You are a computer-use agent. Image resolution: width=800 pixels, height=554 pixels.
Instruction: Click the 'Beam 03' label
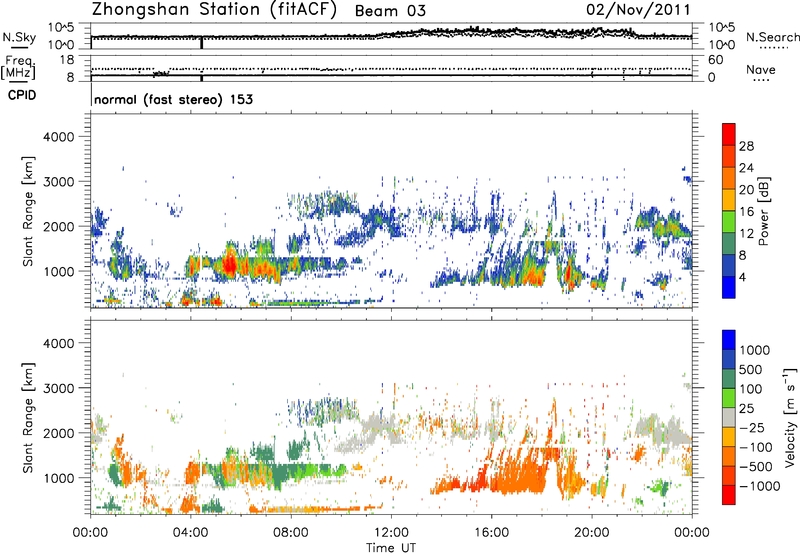click(x=390, y=11)
